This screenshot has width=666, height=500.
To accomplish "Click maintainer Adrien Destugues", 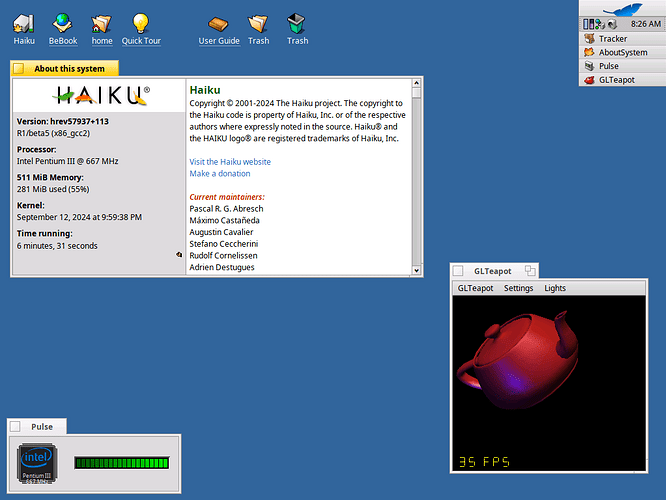I will (x=222, y=267).
